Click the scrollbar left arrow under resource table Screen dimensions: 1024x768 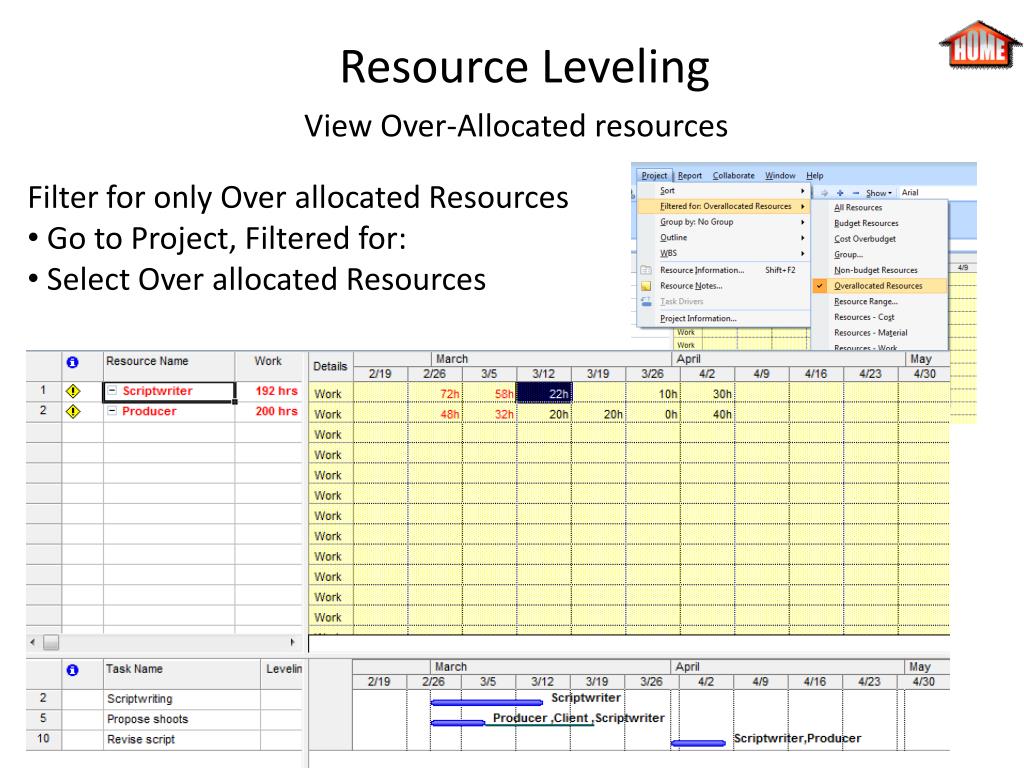click(33, 643)
